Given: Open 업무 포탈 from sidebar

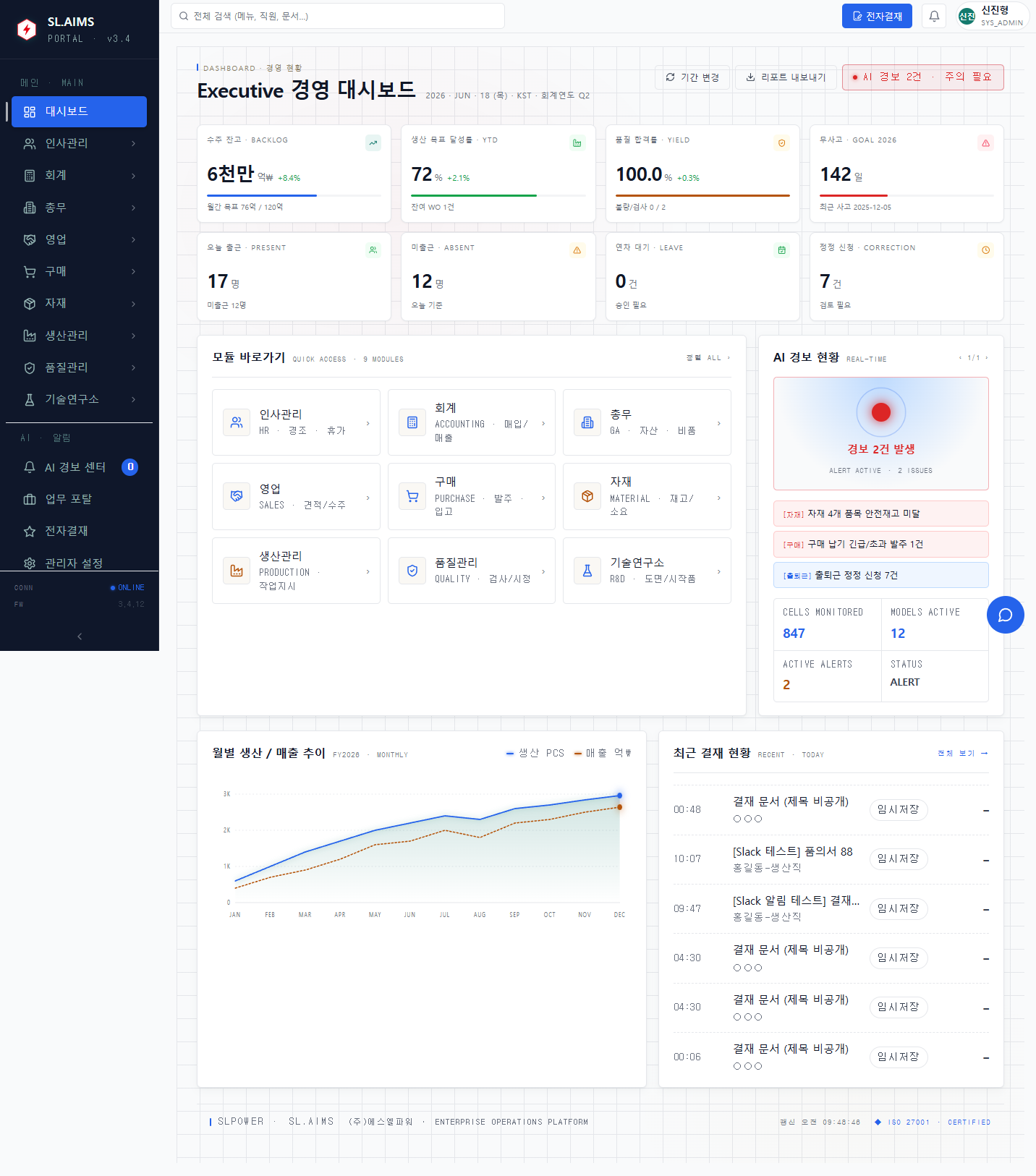Looking at the screenshot, I should [80, 499].
